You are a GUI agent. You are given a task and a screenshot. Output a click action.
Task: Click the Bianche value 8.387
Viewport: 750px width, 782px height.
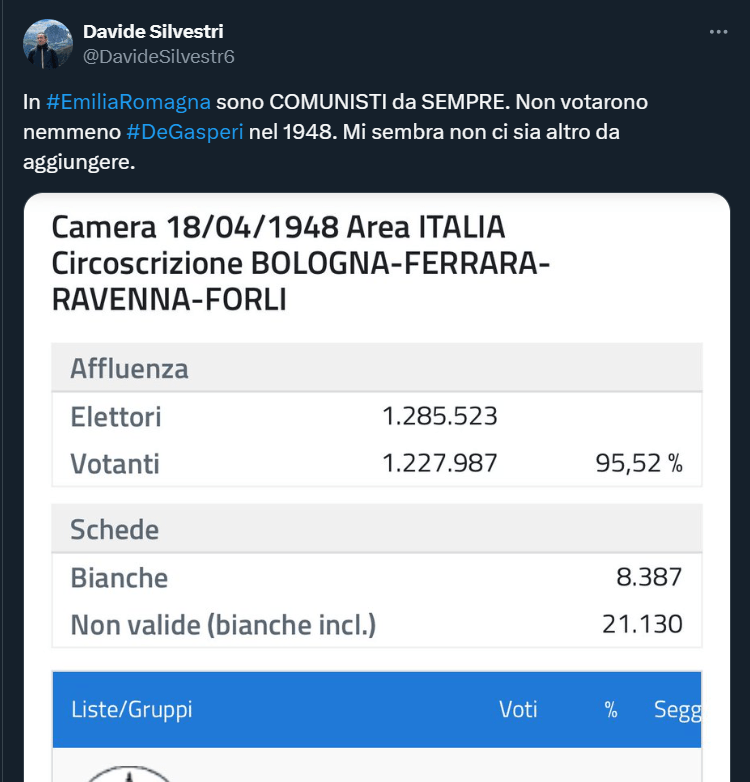pos(649,577)
